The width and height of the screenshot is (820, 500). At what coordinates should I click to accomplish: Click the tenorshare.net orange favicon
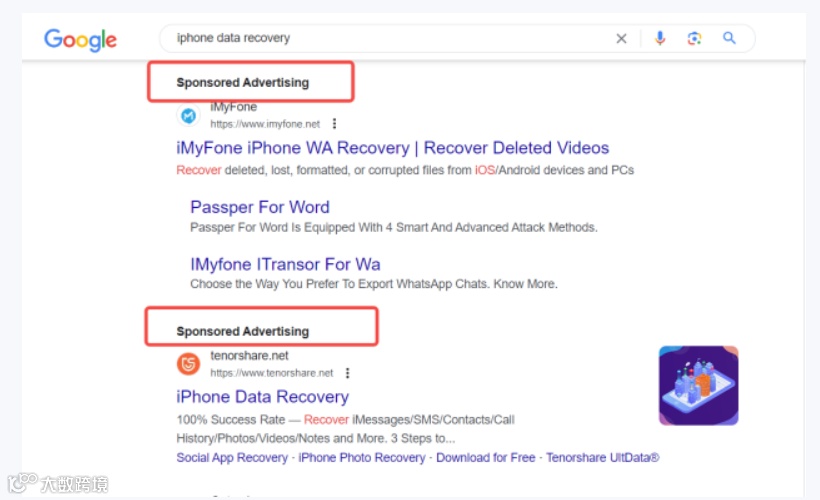[188, 364]
